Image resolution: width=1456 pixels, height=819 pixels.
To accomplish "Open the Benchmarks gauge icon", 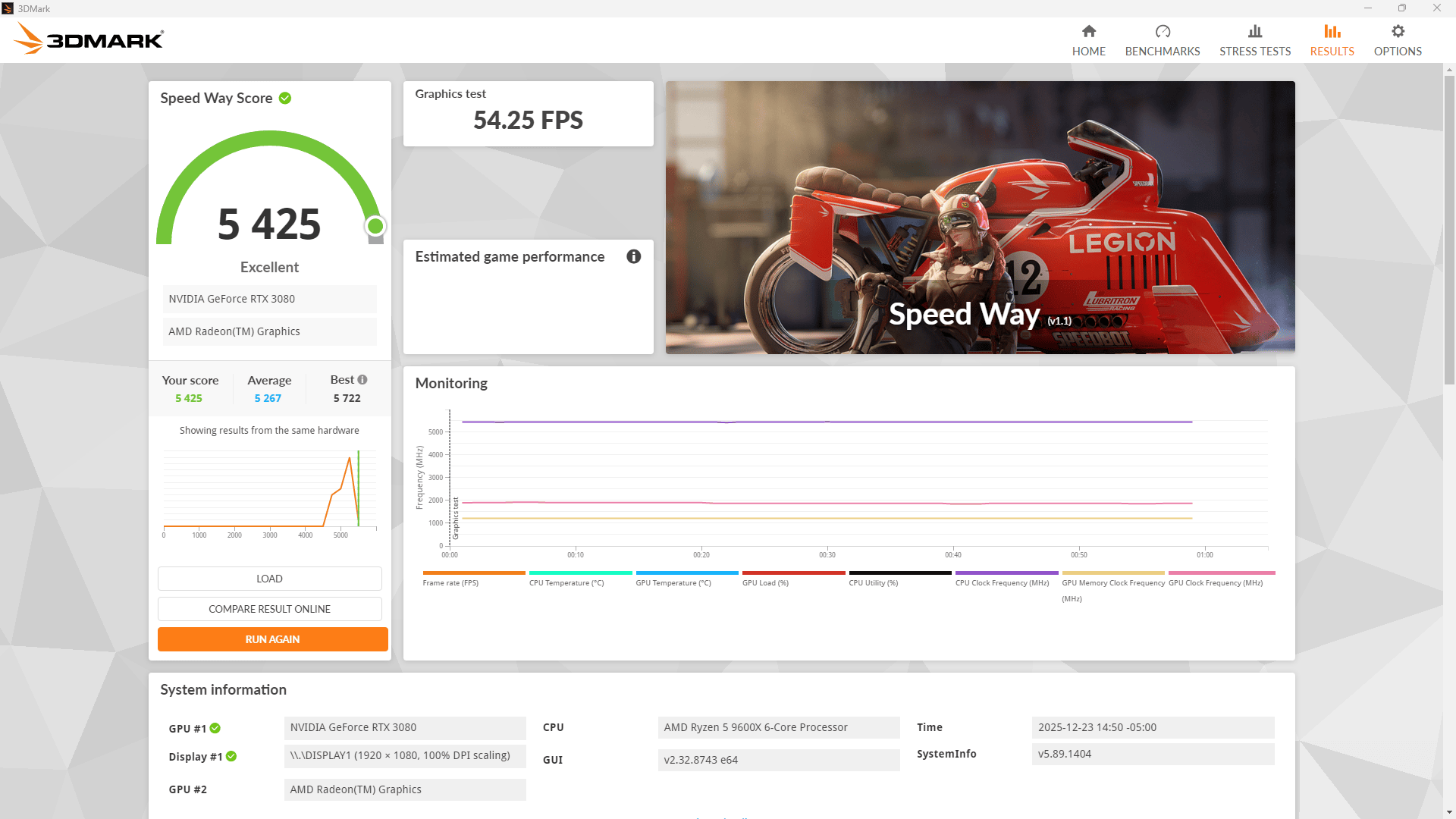I will click(x=1162, y=31).
